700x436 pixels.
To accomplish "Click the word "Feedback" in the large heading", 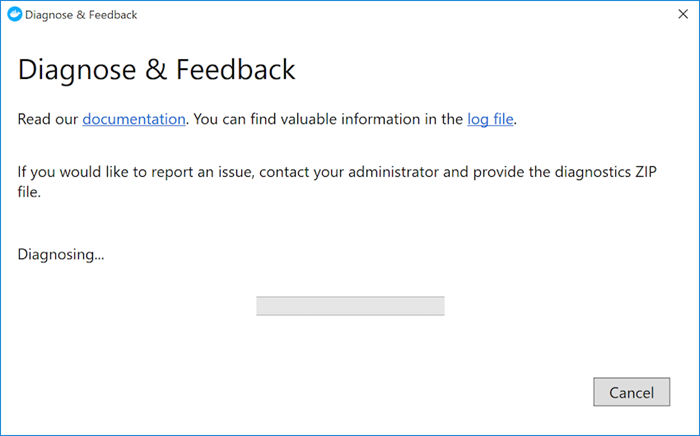I will 236,70.
